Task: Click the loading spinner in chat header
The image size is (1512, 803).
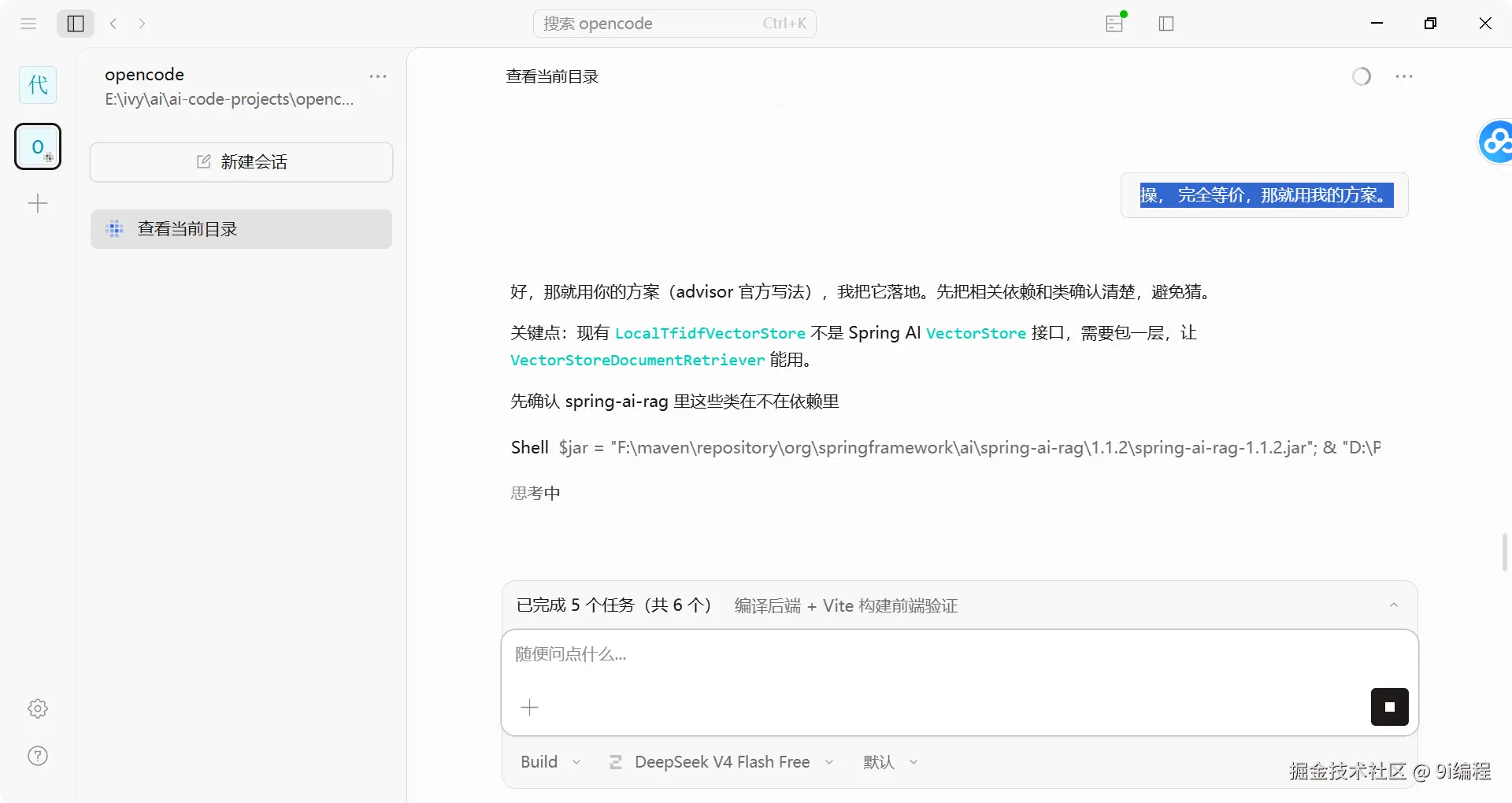Action: click(x=1362, y=76)
